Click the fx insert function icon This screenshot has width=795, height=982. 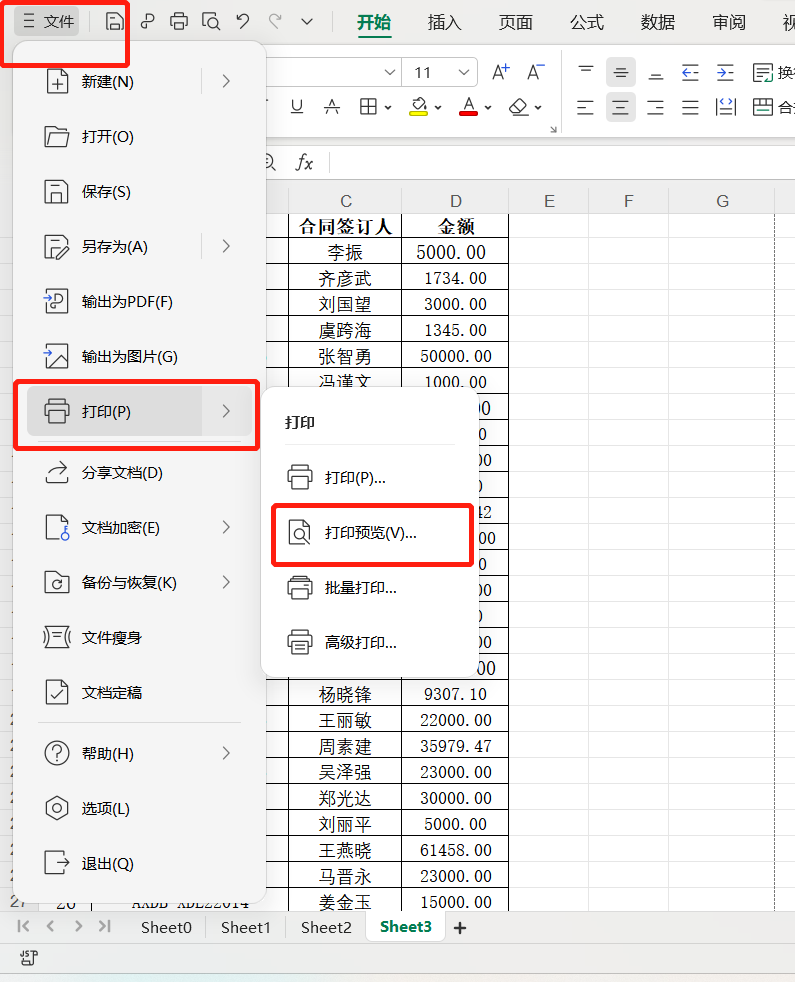[304, 163]
